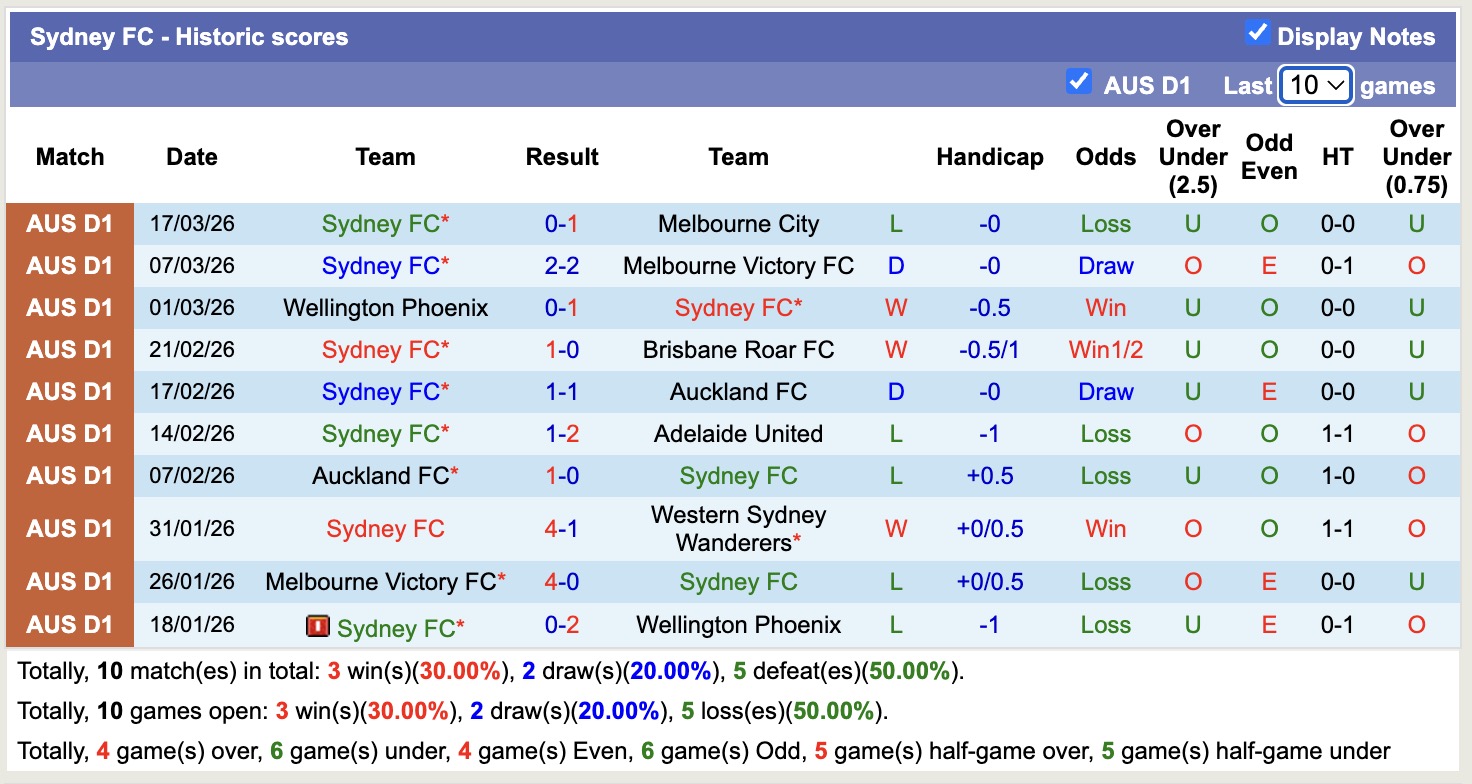Click the Handicap column header

[x=989, y=156]
